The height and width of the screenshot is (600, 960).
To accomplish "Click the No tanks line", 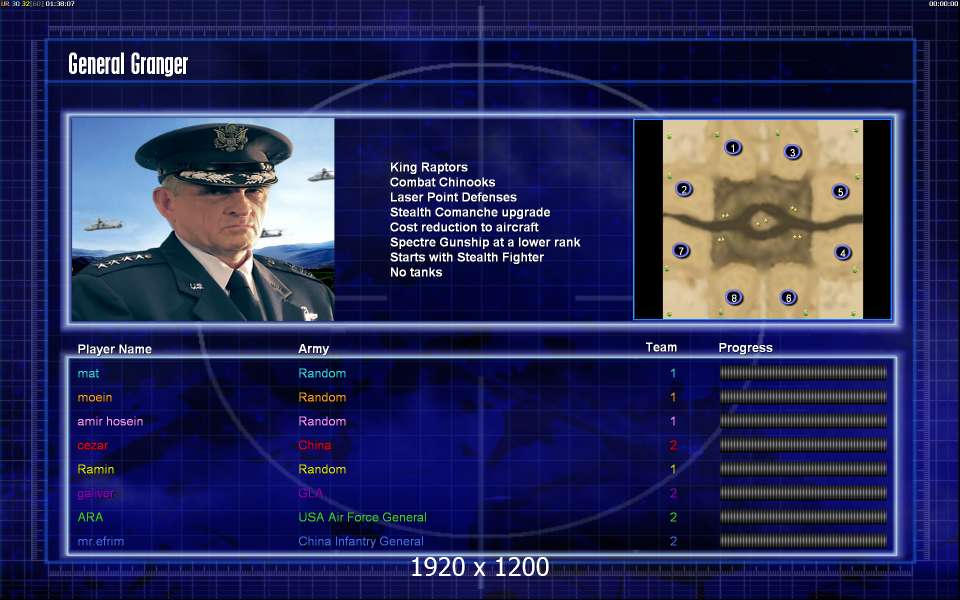I will click(416, 272).
